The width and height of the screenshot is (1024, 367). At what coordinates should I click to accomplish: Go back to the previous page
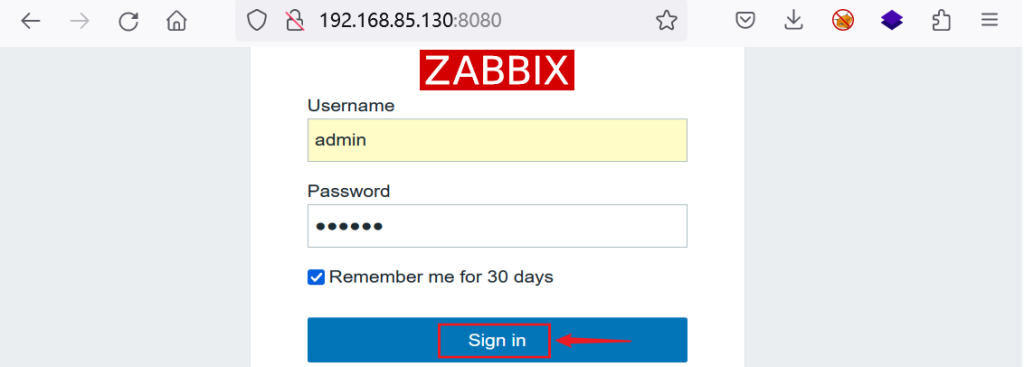(31, 22)
